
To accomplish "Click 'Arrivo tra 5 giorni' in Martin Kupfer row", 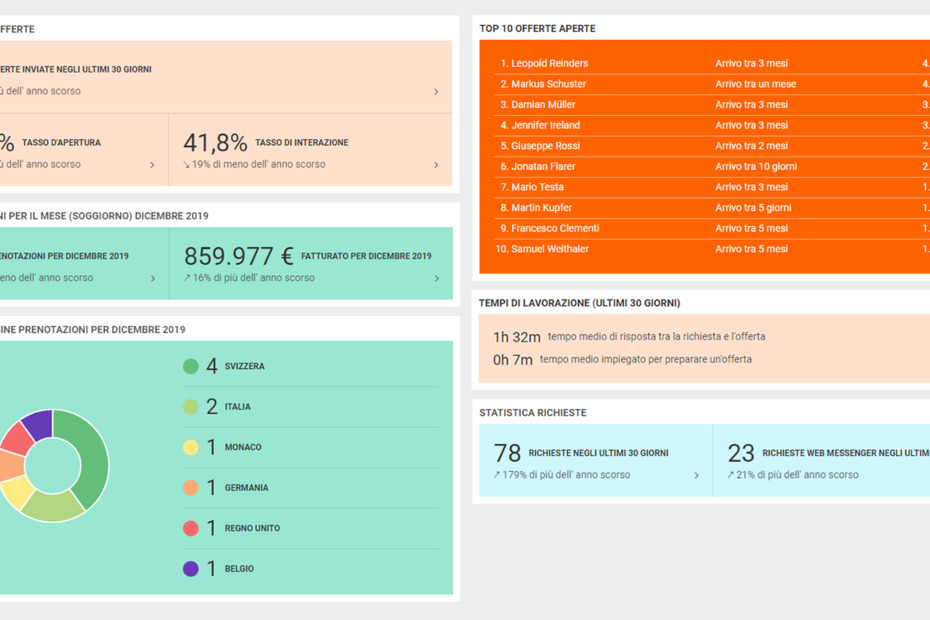I will tap(753, 208).
